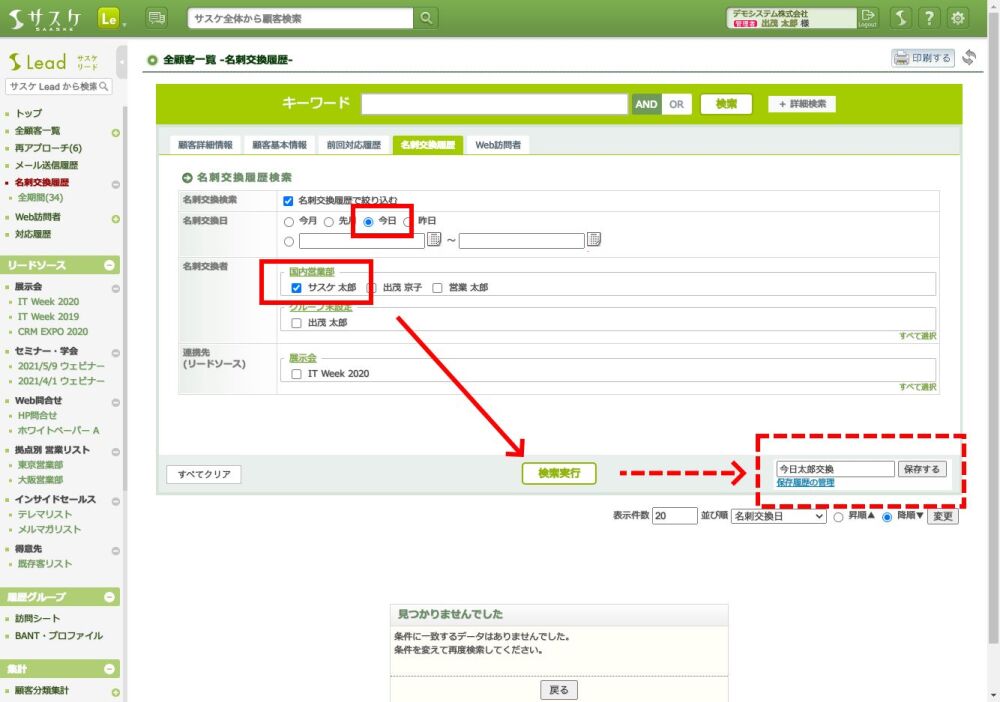
Task: Click the magnifier search icon in top bar
Action: 427,18
